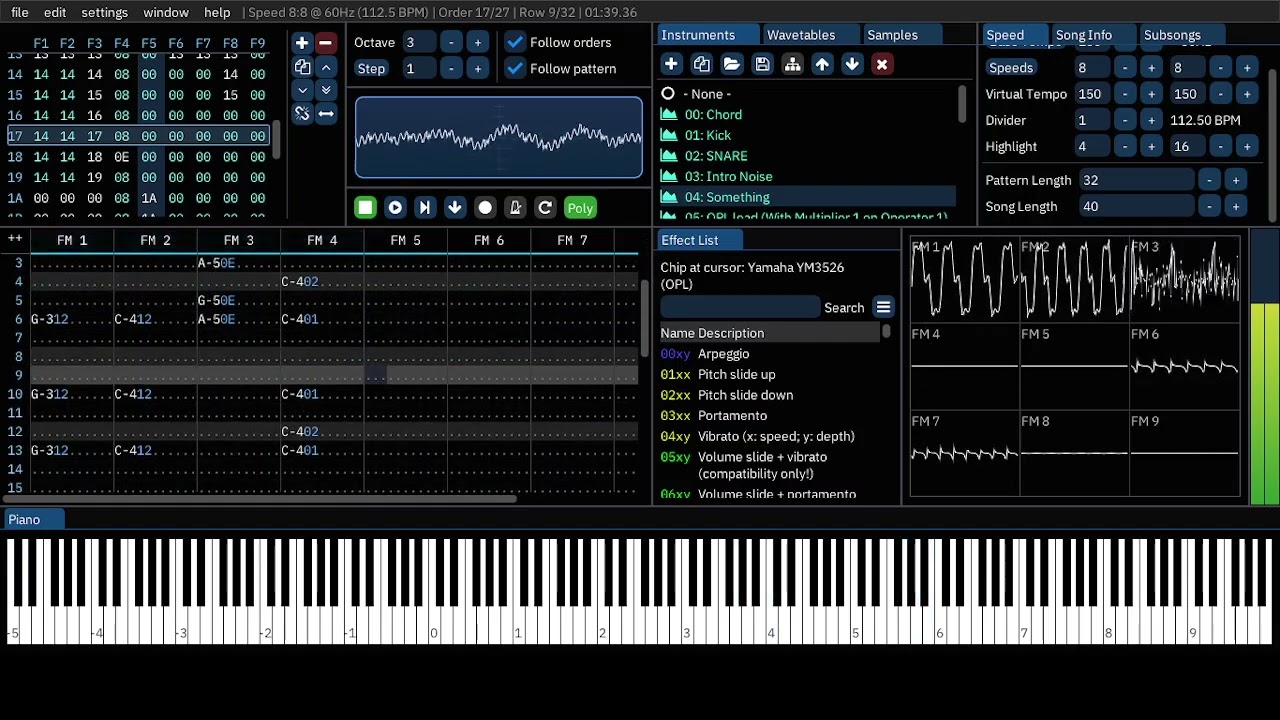Toggle order link mode with broken-chain icon
Viewport: 1280px width, 720px height.
point(302,114)
